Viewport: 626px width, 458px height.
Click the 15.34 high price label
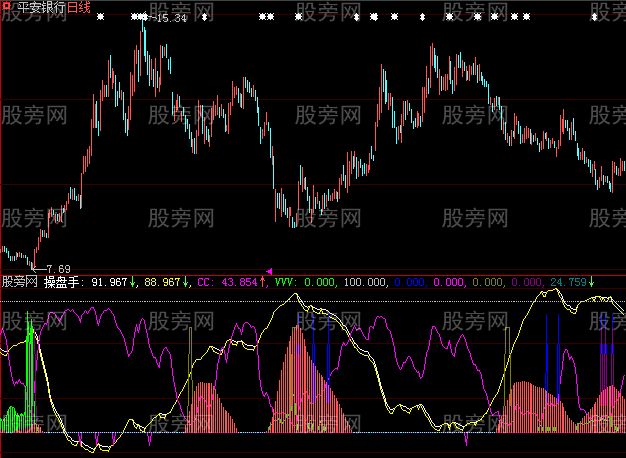[172, 19]
